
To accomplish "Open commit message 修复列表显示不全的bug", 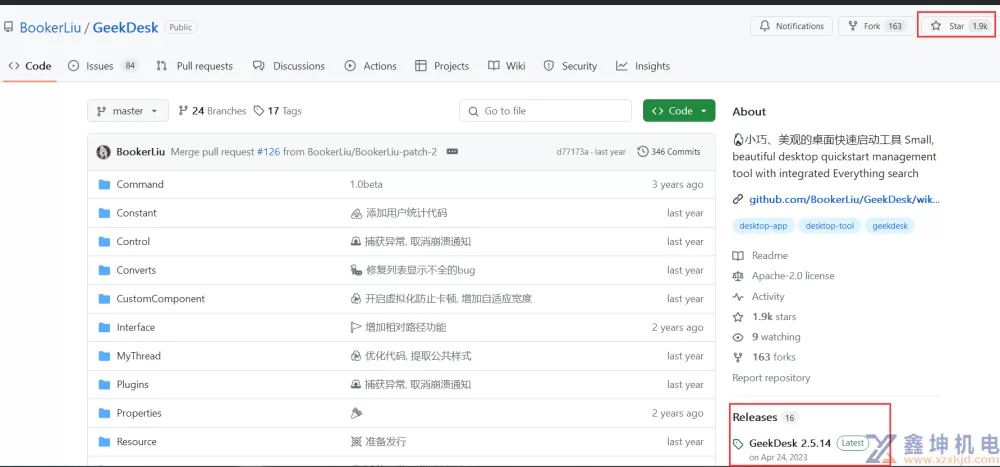I will click(x=413, y=271).
